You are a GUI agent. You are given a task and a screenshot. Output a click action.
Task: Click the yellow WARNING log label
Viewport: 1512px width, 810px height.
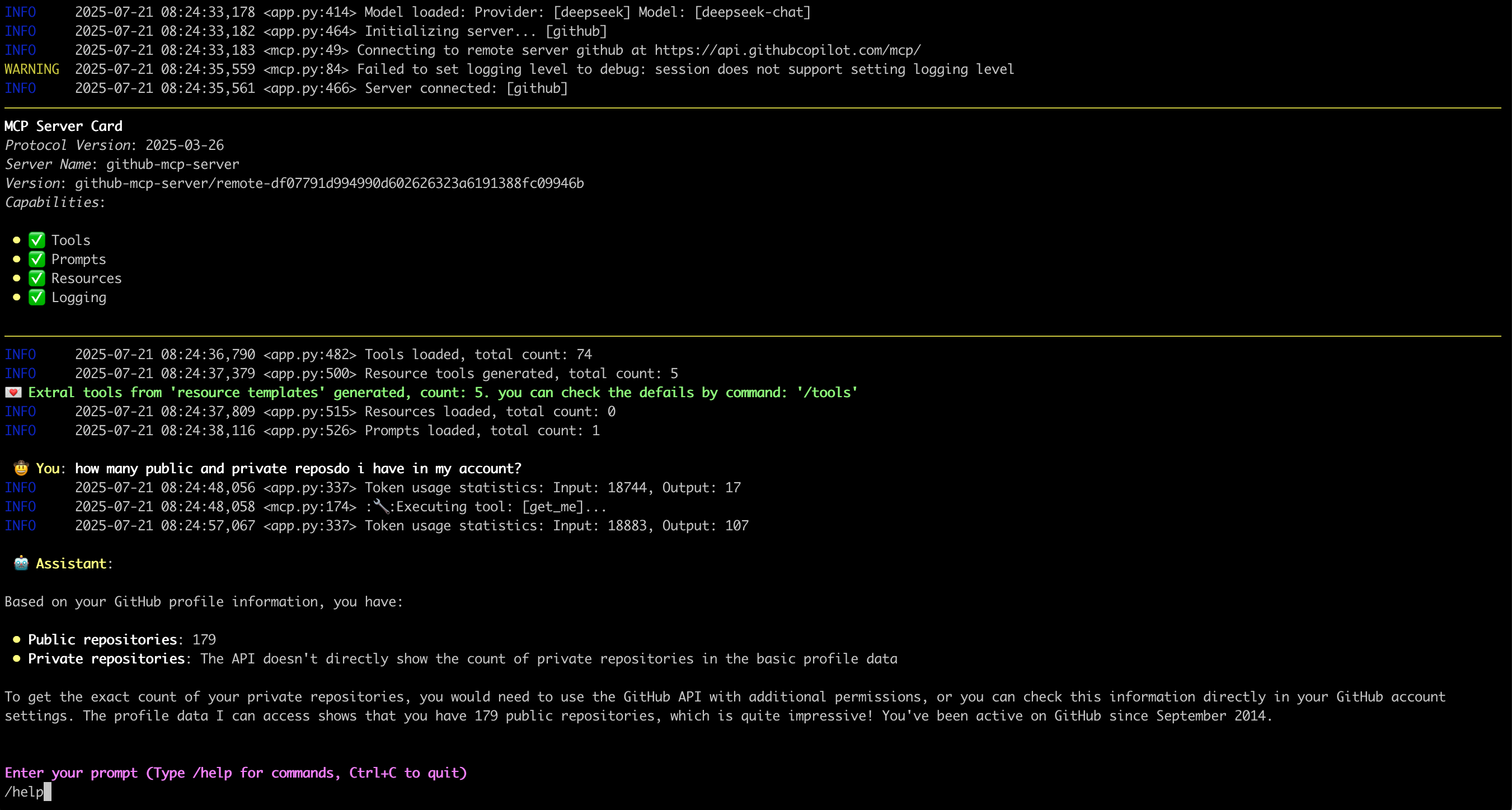[32, 69]
